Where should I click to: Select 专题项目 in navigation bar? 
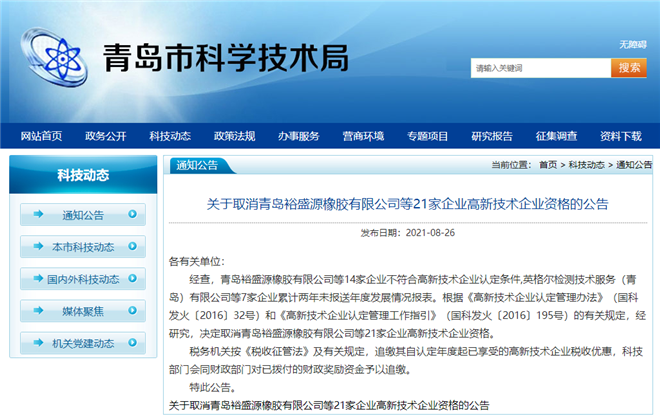(428, 136)
